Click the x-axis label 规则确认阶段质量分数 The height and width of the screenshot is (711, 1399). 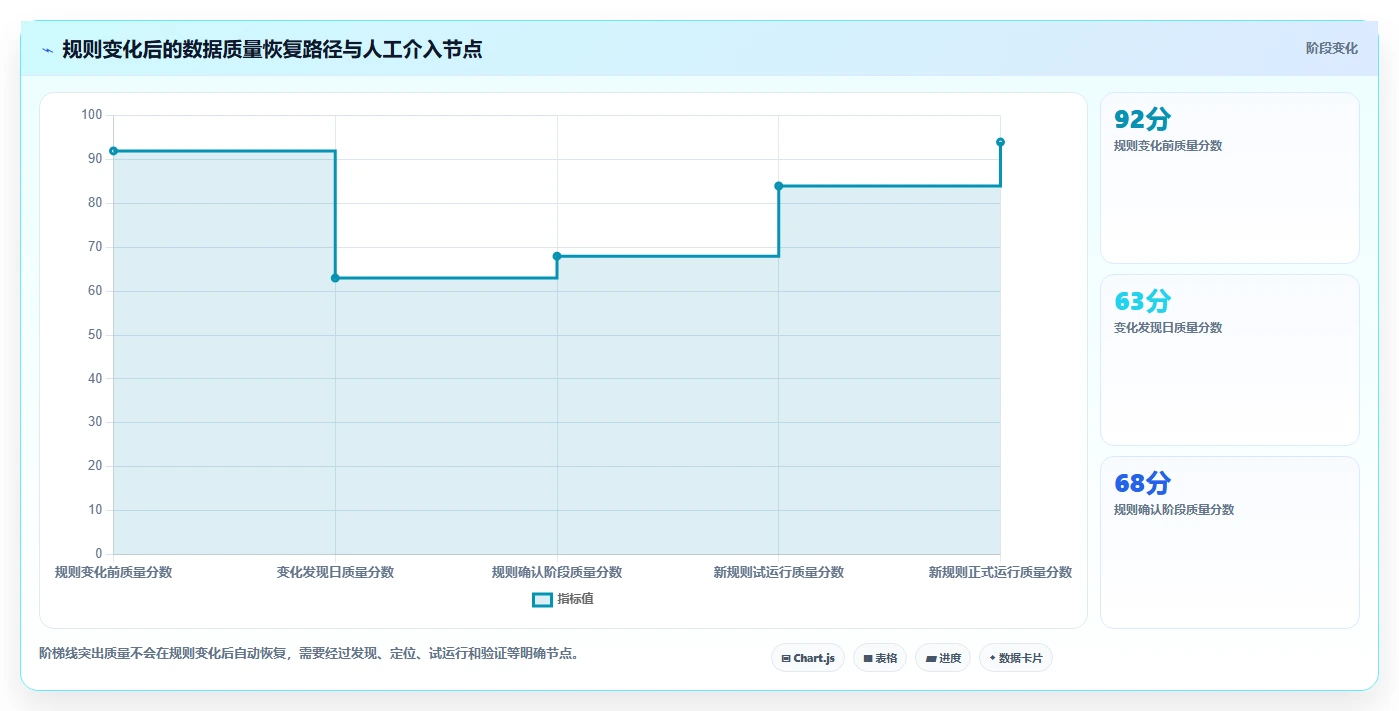click(x=557, y=573)
